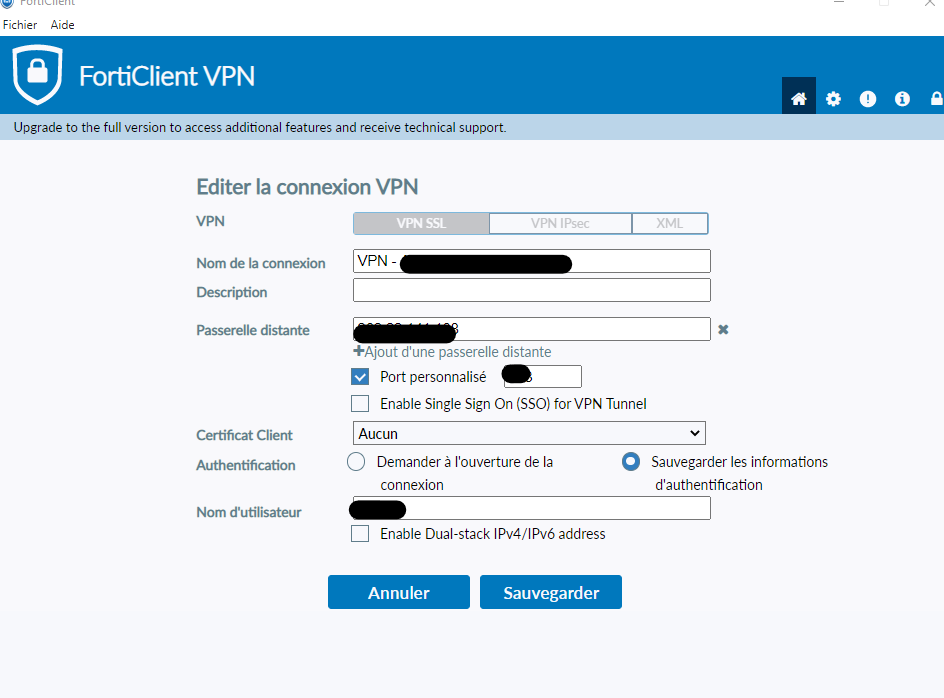Switch to the VPN IPsec tab
The image size is (944, 698).
pos(560,223)
